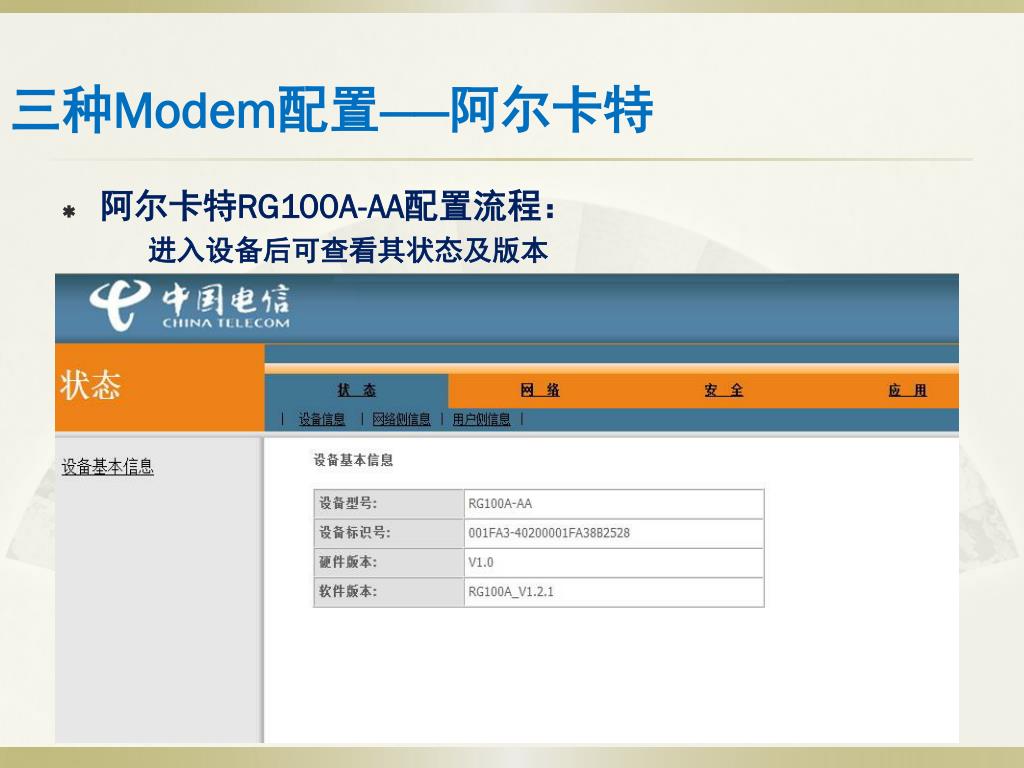Open the 状态 tab
Viewport: 1024px width, 768px height.
point(357,391)
